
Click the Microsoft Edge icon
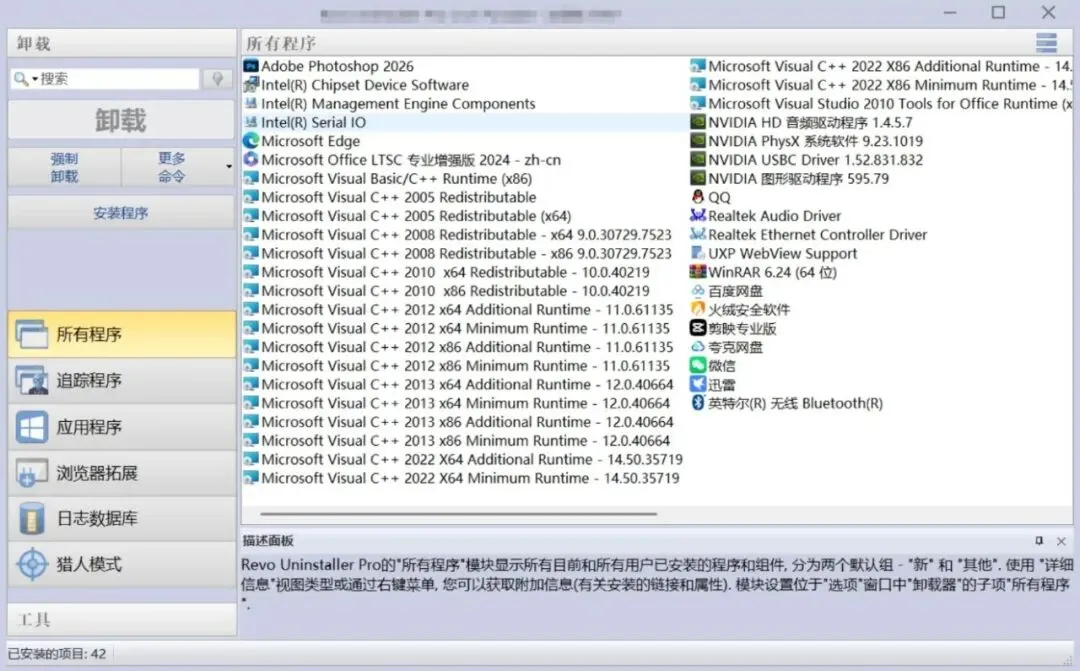click(251, 141)
